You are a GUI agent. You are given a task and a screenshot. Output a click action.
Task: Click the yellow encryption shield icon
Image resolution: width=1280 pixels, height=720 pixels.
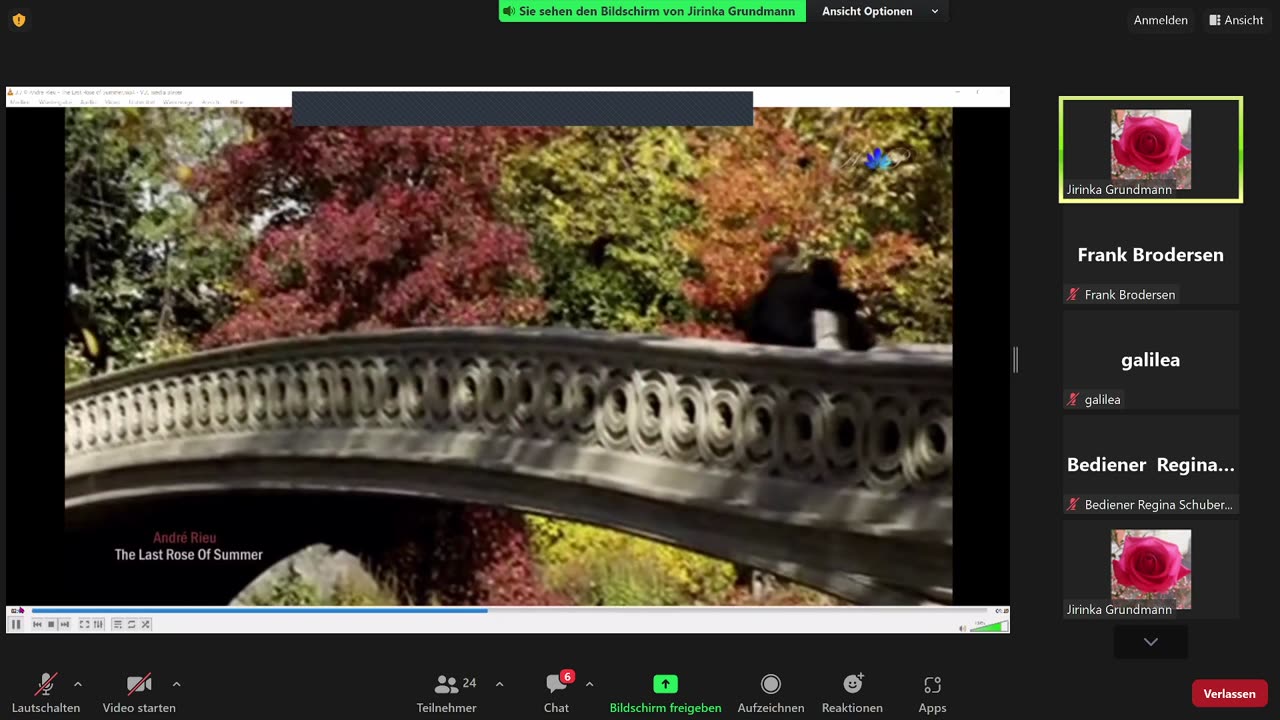point(18,20)
